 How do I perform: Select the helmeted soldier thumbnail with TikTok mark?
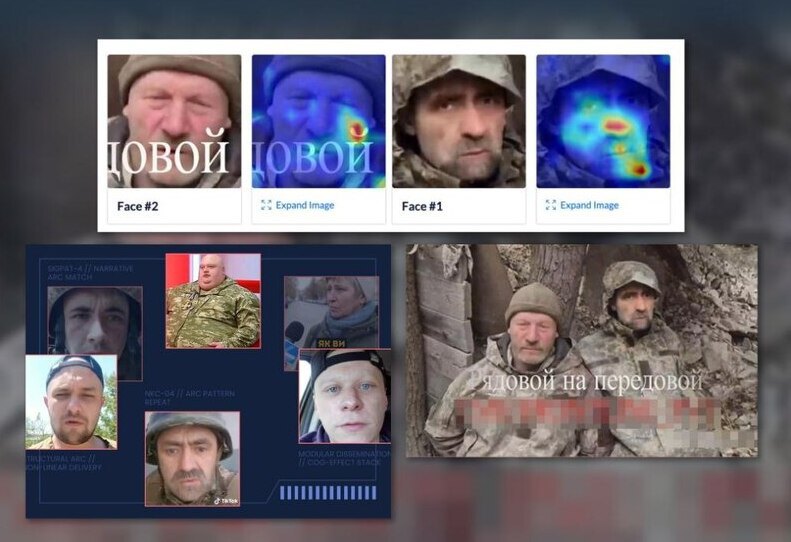coord(192,458)
